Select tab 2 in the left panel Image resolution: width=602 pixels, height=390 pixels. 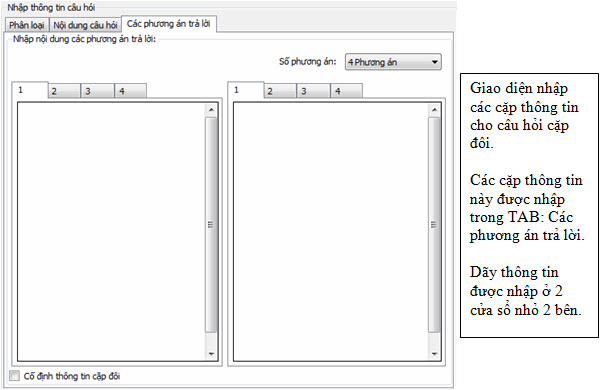click(x=64, y=91)
